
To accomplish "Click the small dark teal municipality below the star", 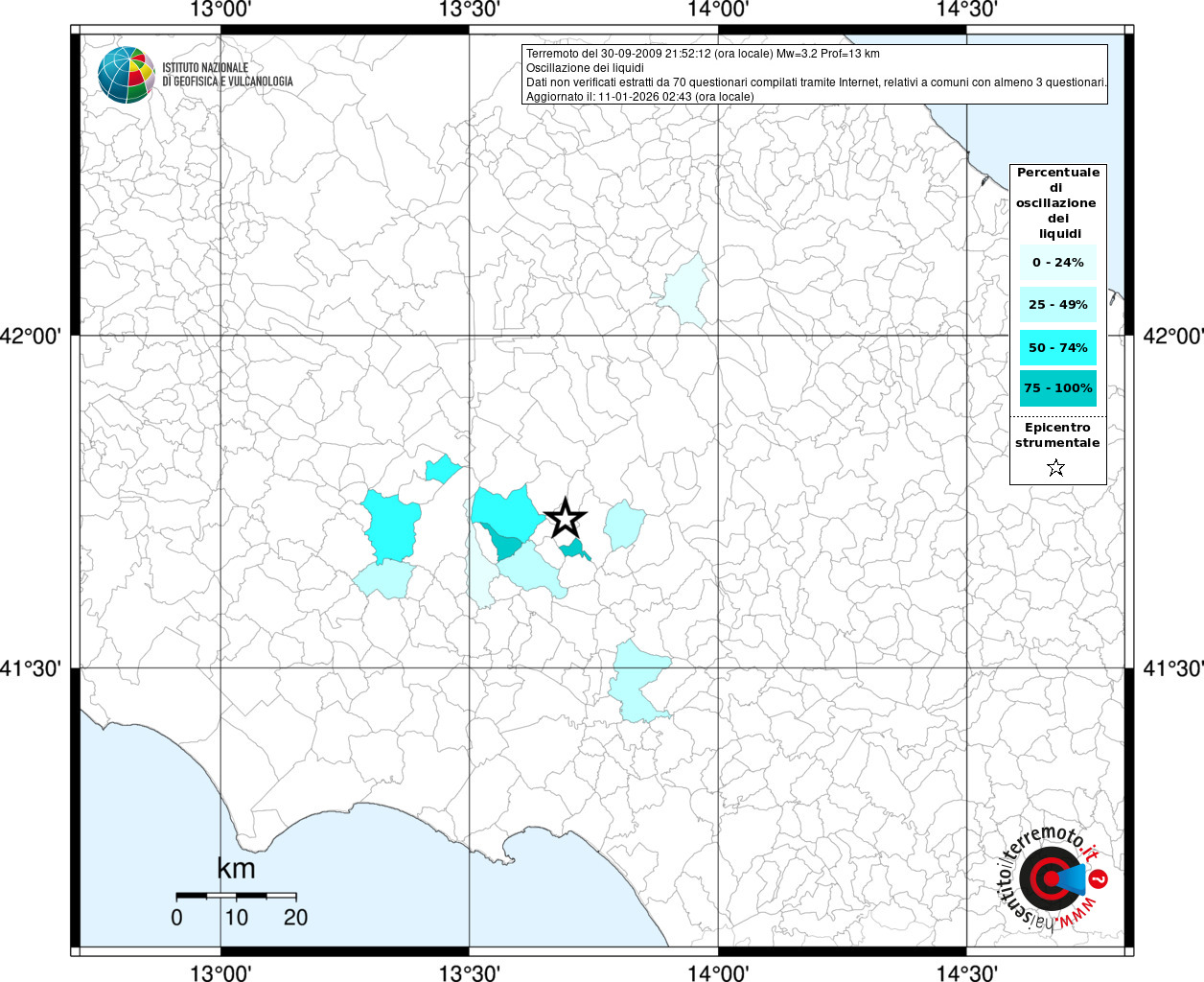I will 574,549.
